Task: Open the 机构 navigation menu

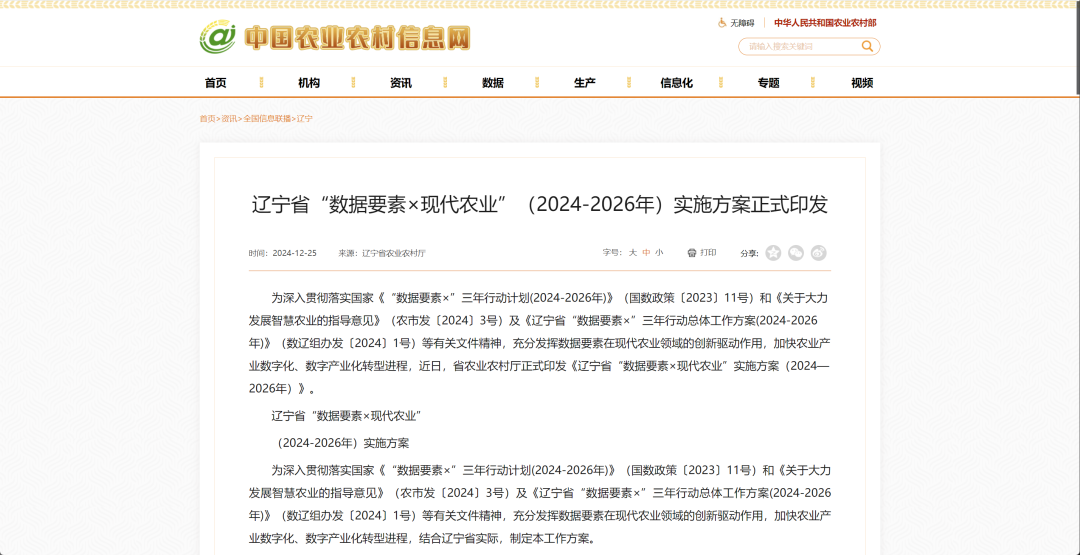Action: pos(309,83)
